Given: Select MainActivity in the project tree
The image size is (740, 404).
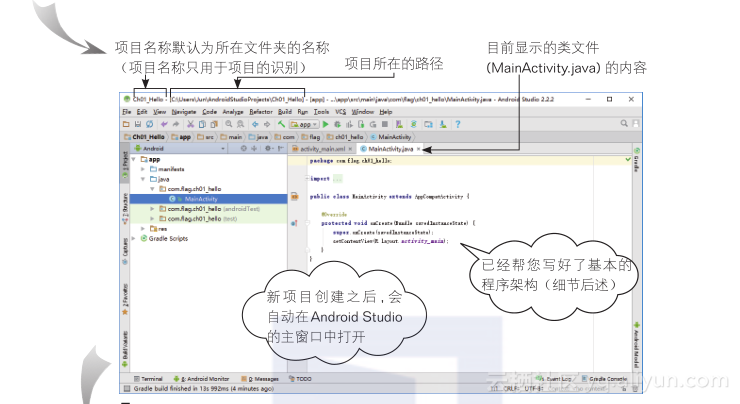Looking at the screenshot, I should pyautogui.click(x=208, y=199).
